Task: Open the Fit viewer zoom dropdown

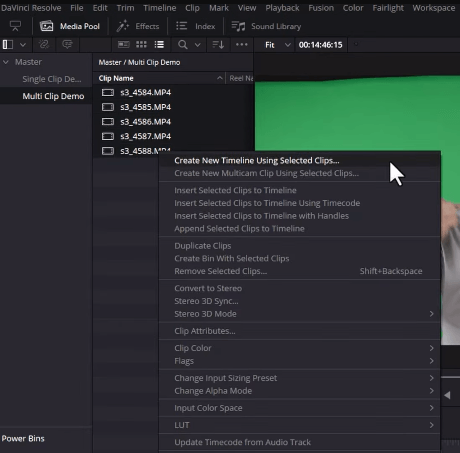Action: pyautogui.click(x=278, y=45)
